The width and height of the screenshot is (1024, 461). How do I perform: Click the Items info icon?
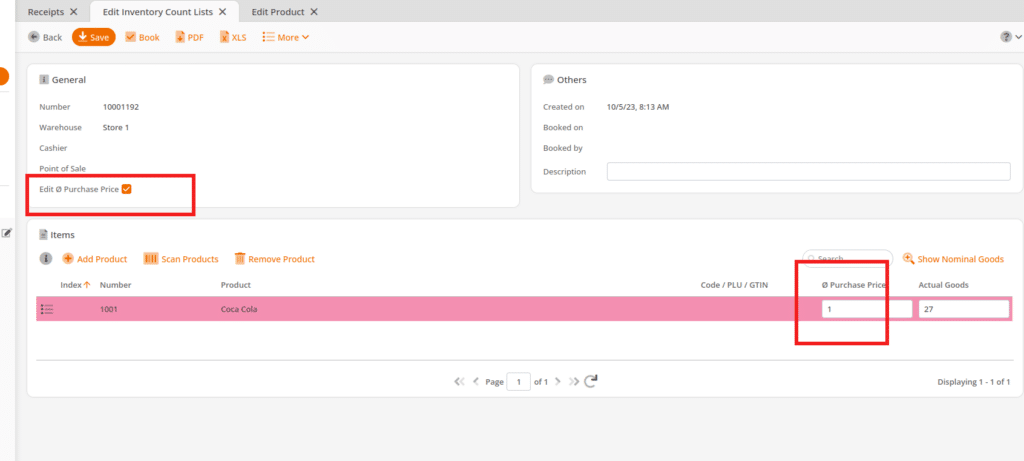click(46, 259)
